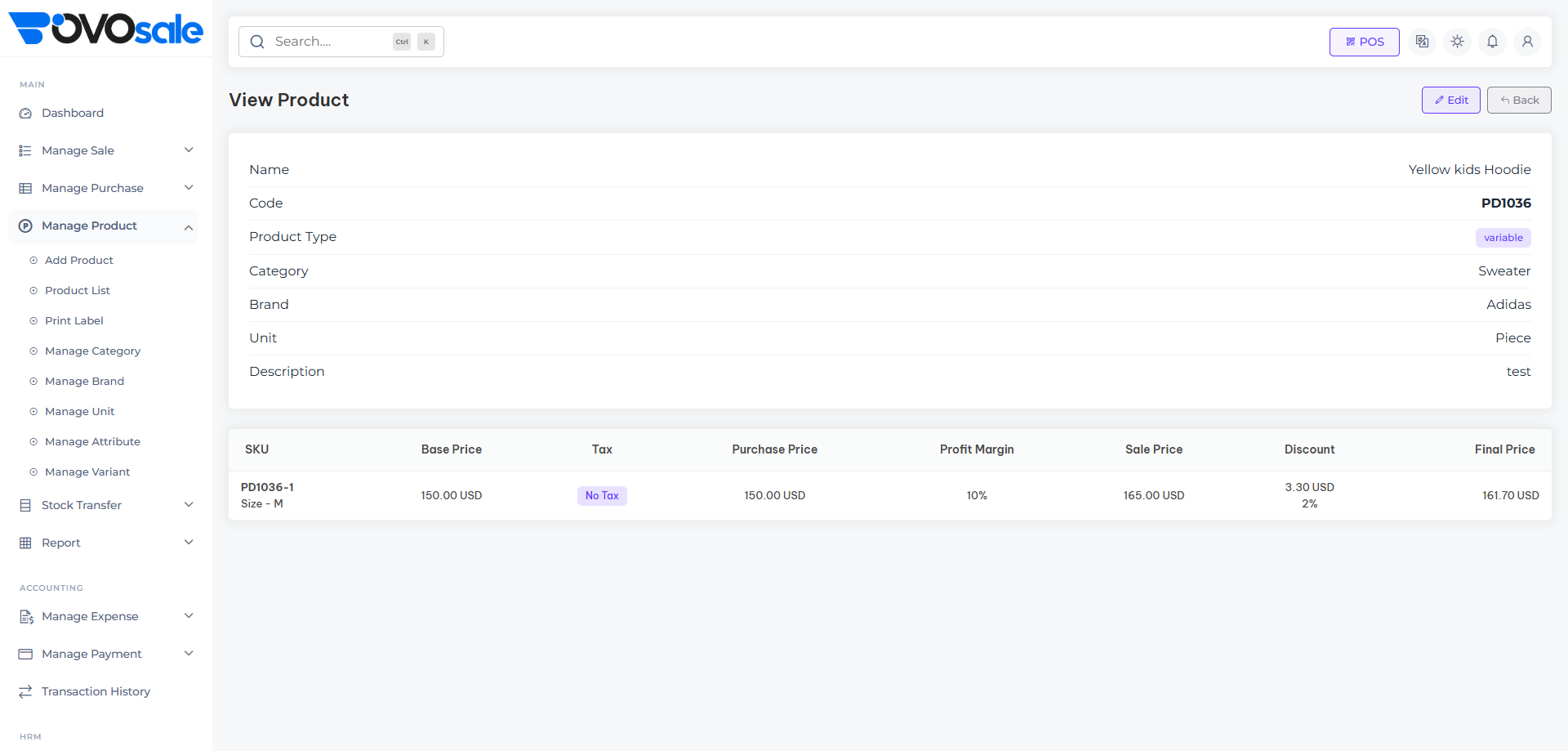Click the Print Label bullet icon
The width and height of the screenshot is (1568, 751).
tap(33, 321)
